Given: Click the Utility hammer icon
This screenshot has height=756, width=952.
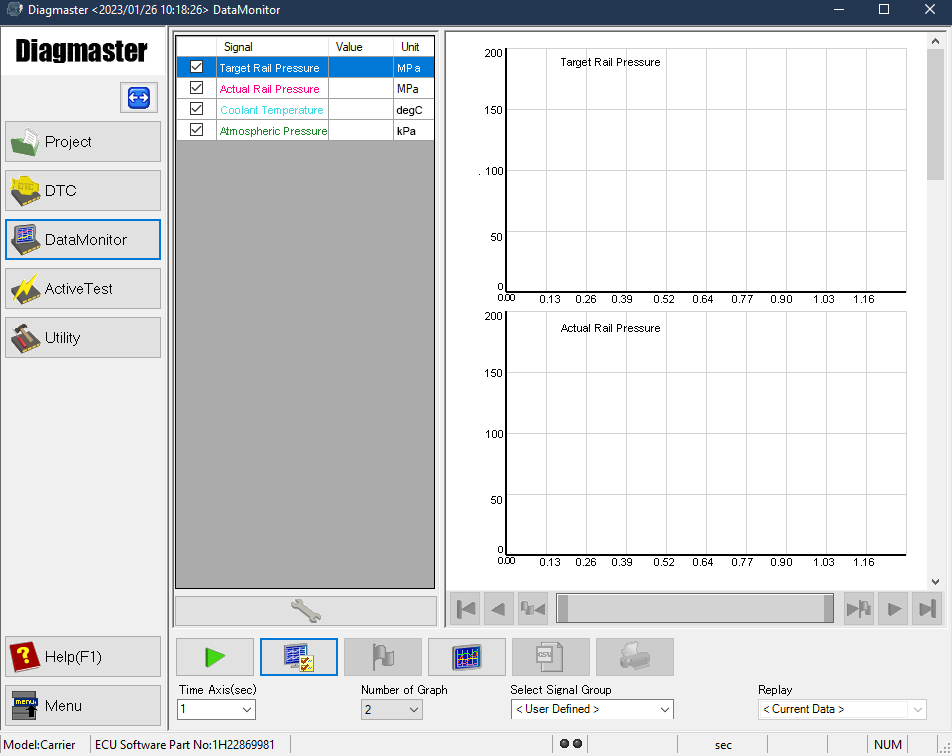Looking at the screenshot, I should [26, 338].
